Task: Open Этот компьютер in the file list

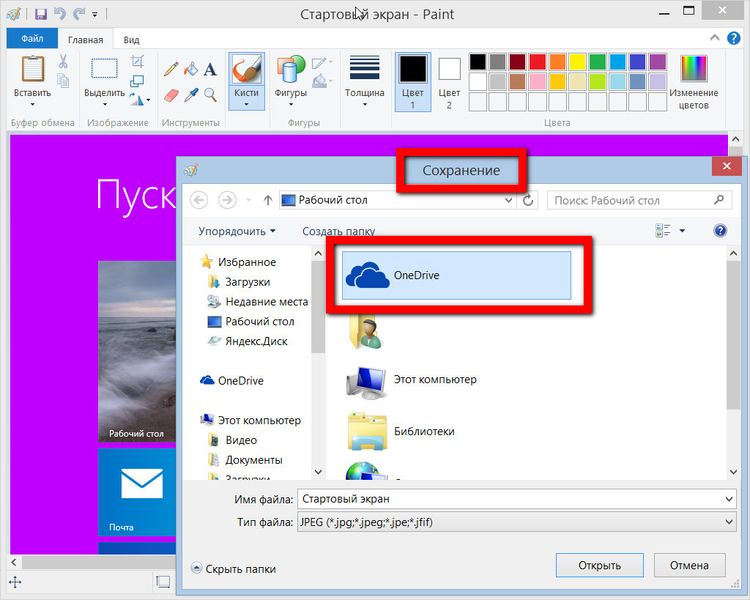Action: [x=411, y=380]
